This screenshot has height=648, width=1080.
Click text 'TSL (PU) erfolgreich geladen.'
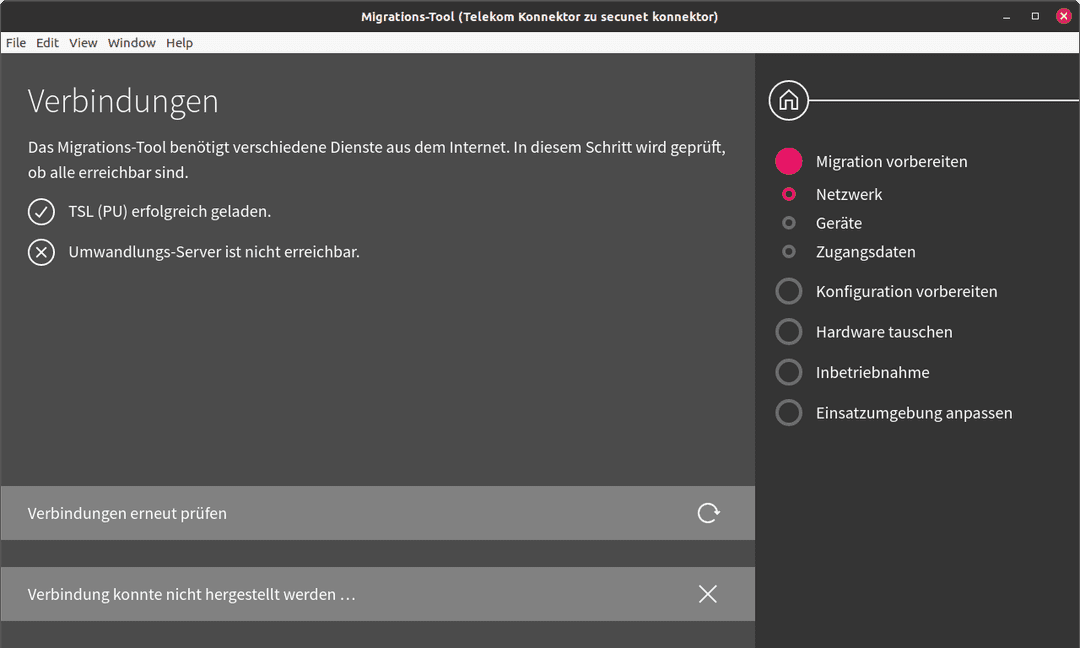[x=169, y=211]
